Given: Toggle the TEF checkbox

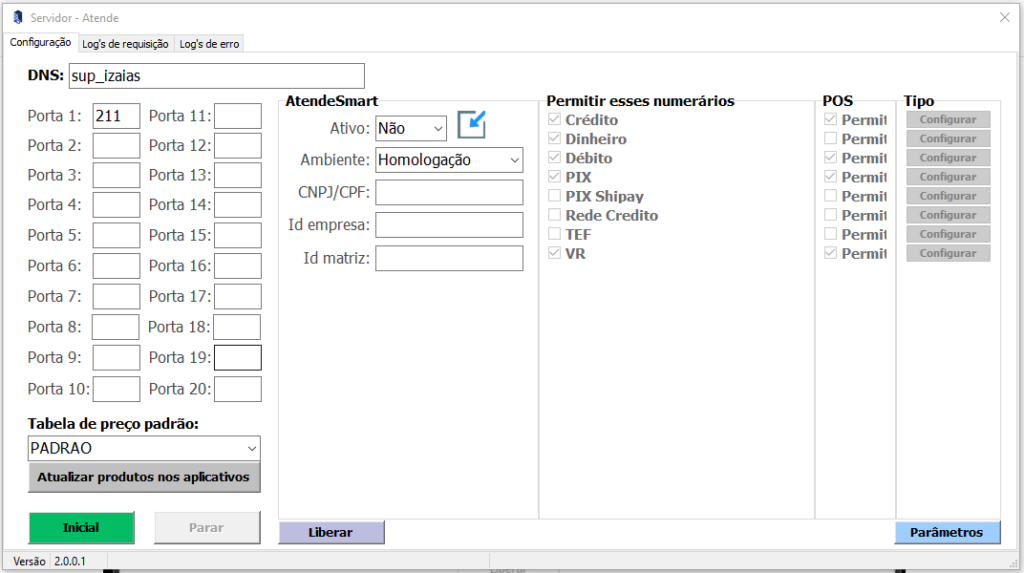Looking at the screenshot, I should [x=554, y=234].
